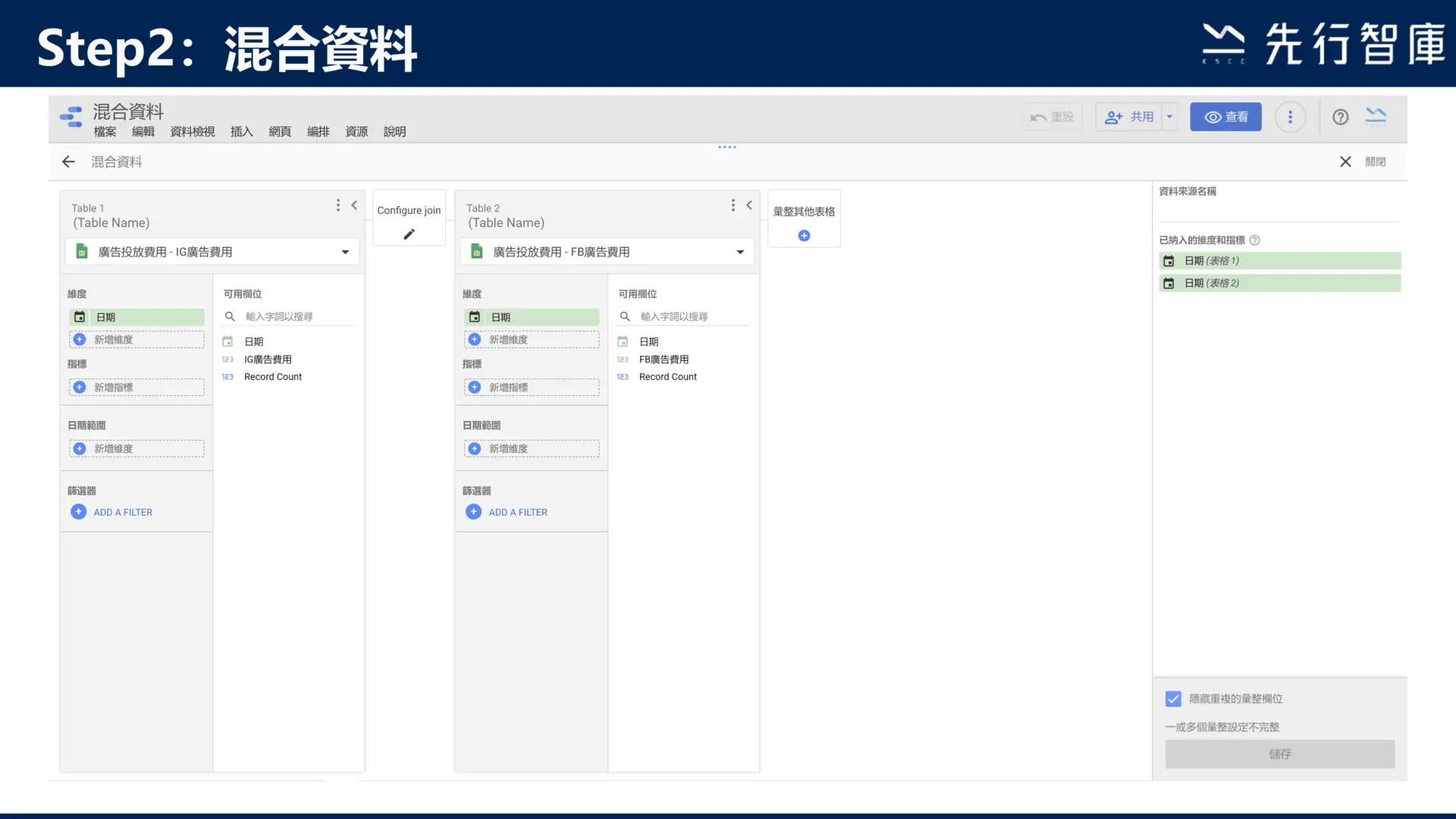Image resolution: width=1456 pixels, height=819 pixels.
Task: Add a dimension in Table 2 維度 section
Action: pos(532,340)
